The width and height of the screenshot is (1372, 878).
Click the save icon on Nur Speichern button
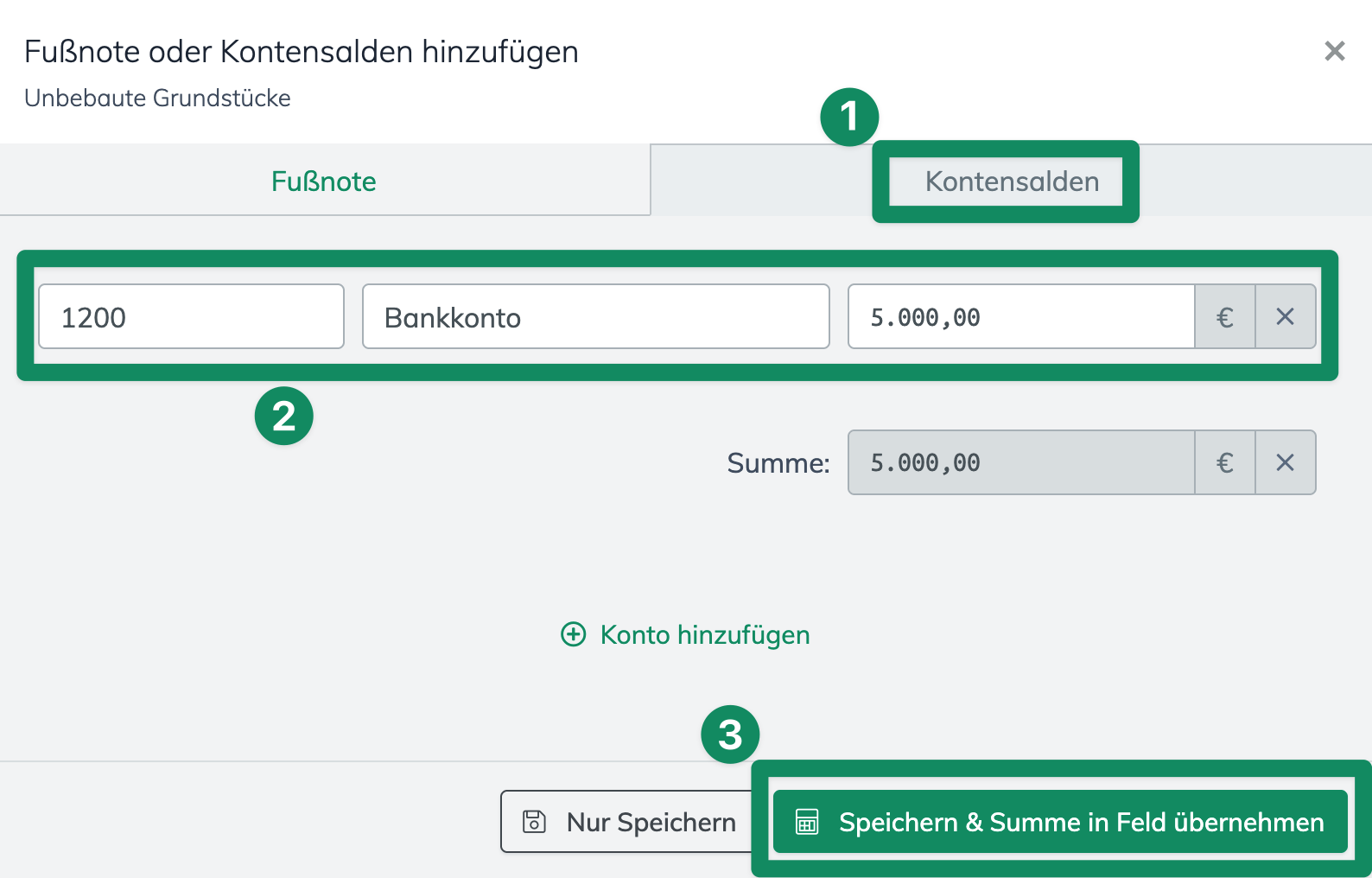(533, 821)
